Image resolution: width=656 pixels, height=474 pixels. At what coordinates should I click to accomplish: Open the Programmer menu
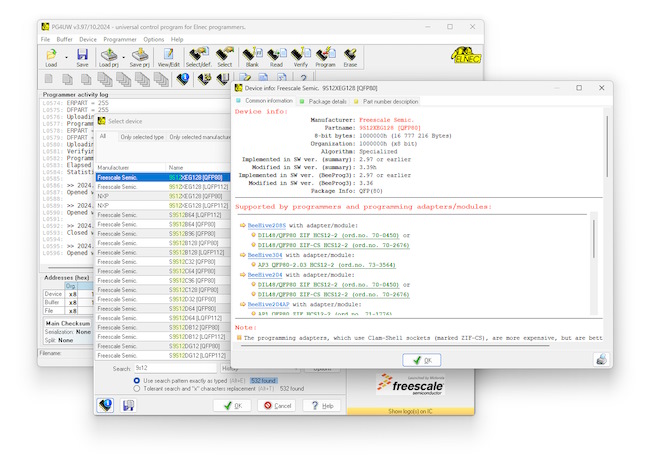tap(120, 39)
